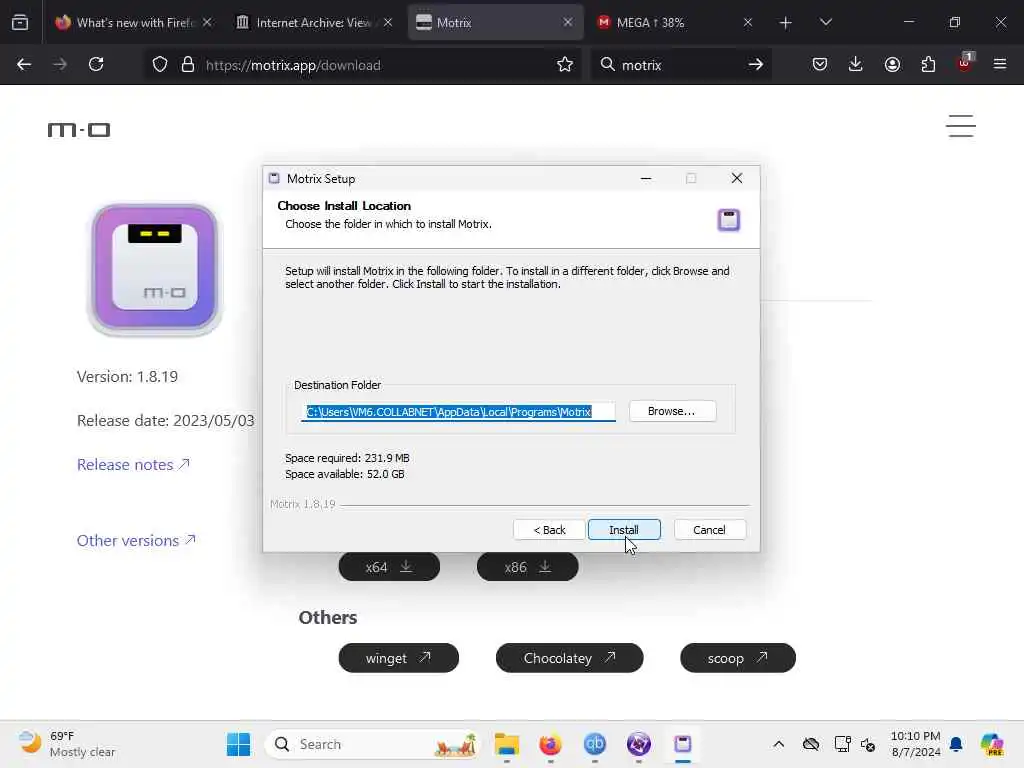Open Browse for destination folder

[x=672, y=411]
